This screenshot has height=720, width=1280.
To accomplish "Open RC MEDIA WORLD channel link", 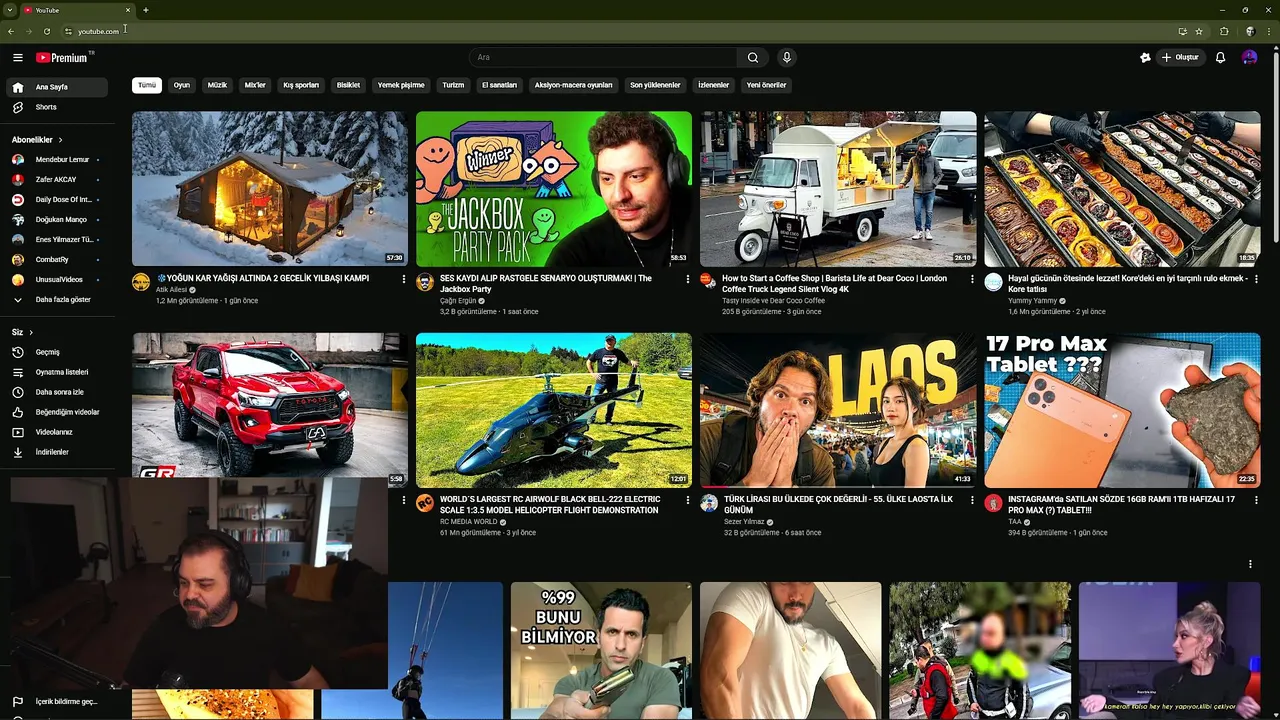I will 468,522.
